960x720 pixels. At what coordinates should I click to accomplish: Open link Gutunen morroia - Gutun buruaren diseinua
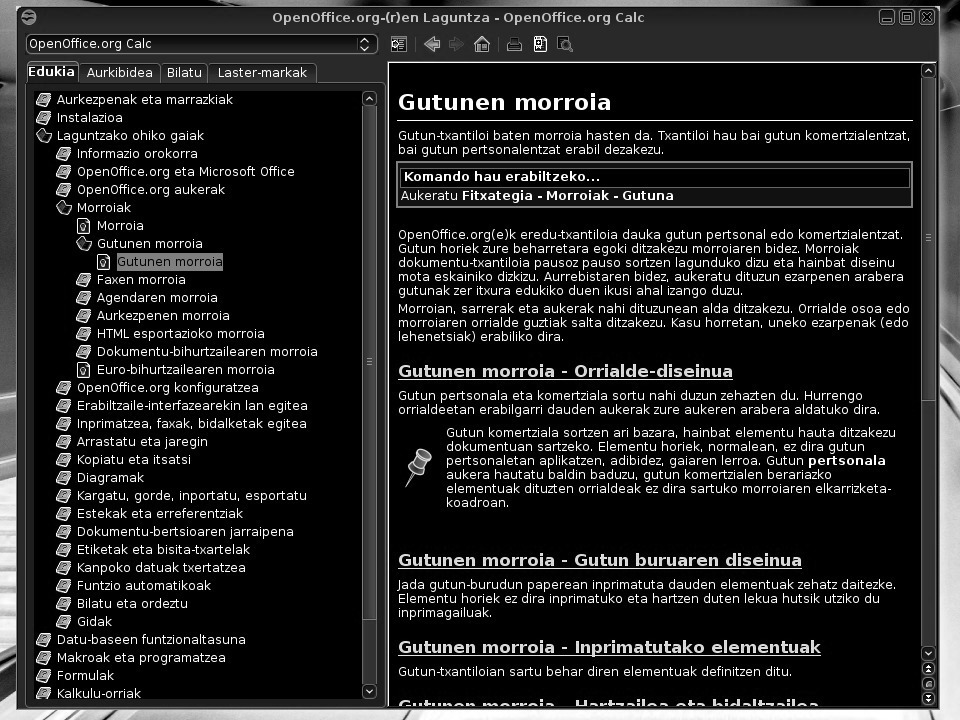point(599,560)
